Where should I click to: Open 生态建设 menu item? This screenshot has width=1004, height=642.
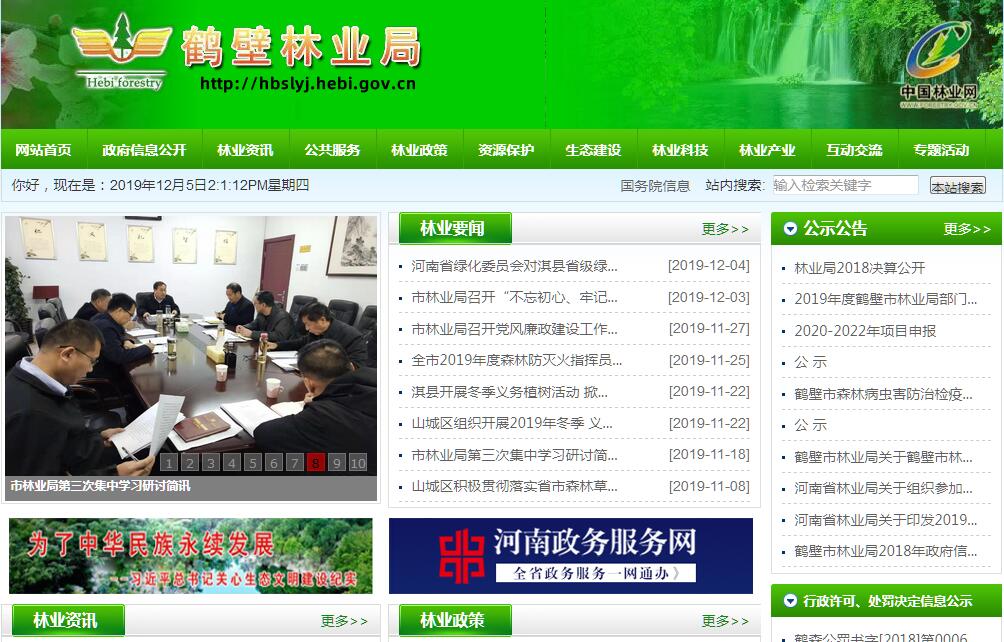tap(594, 150)
